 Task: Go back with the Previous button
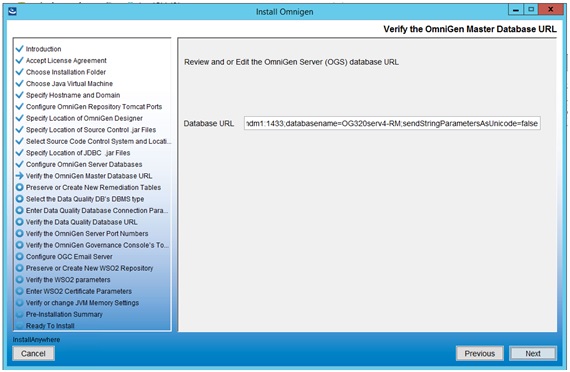(479, 353)
